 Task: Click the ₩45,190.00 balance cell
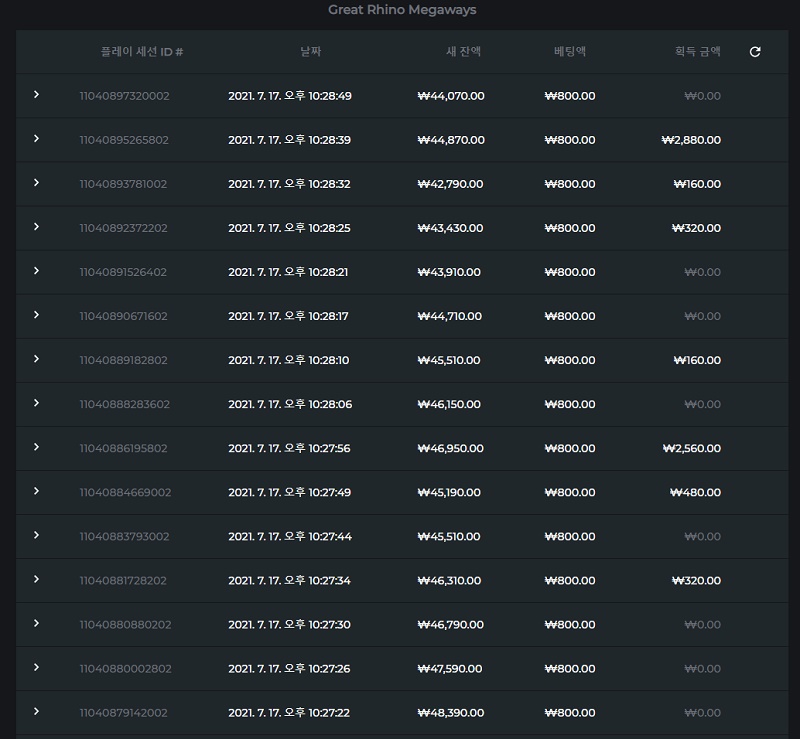click(449, 492)
